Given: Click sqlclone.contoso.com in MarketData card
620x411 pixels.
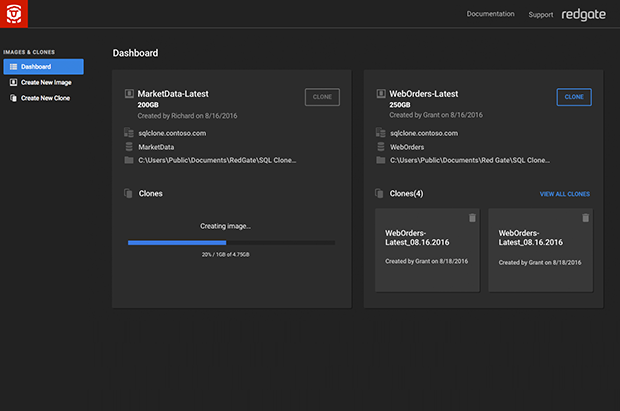Looking at the screenshot, I should click(x=172, y=133).
